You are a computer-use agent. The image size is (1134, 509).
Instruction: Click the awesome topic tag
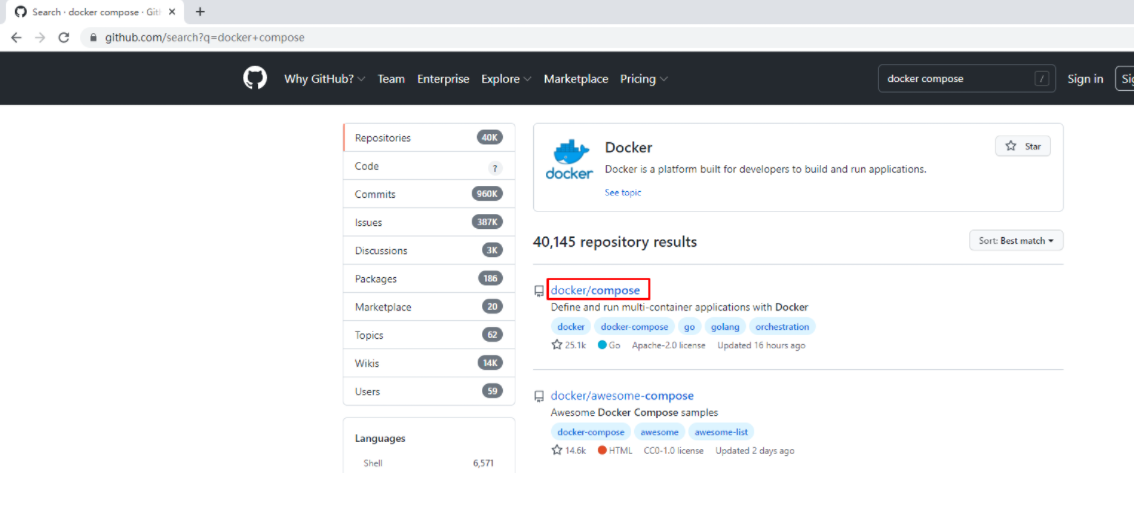click(x=660, y=432)
